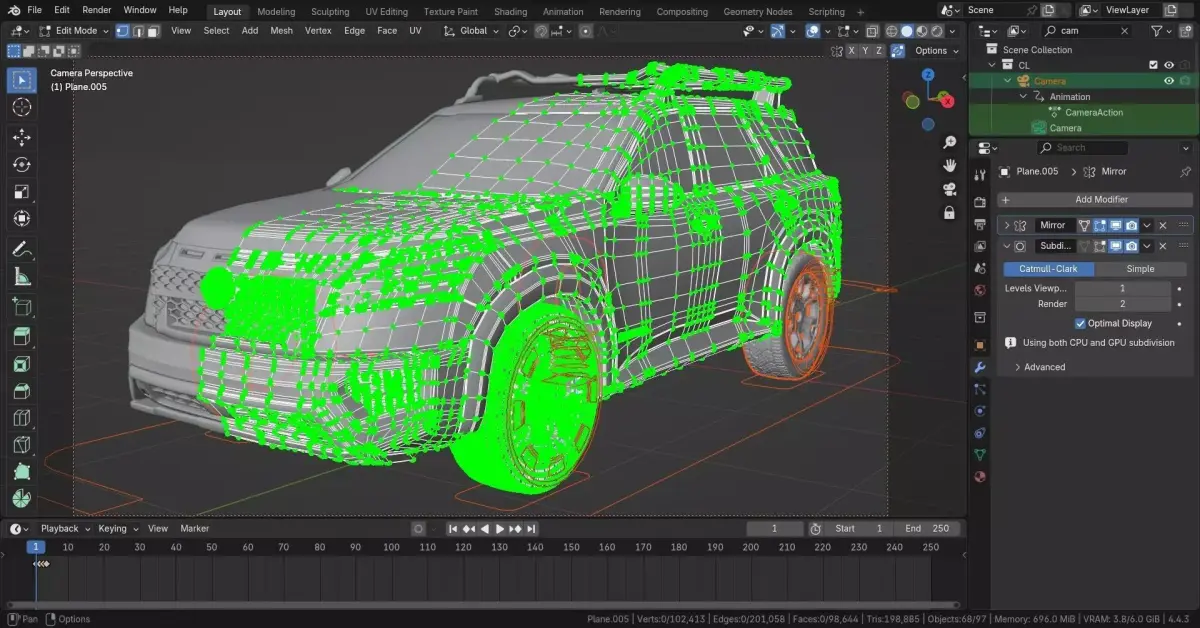
Task: Expand the Mirror modifier panel
Action: [x=1007, y=226]
